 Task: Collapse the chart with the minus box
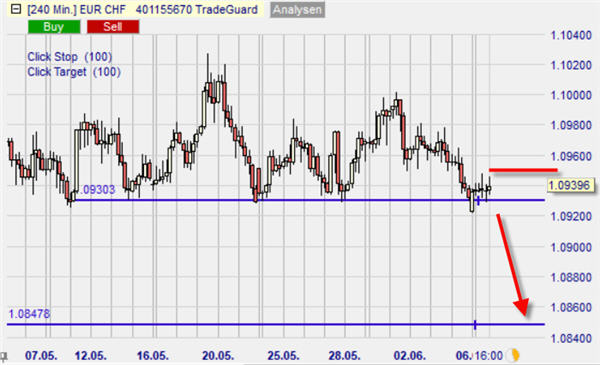click(x=16, y=9)
